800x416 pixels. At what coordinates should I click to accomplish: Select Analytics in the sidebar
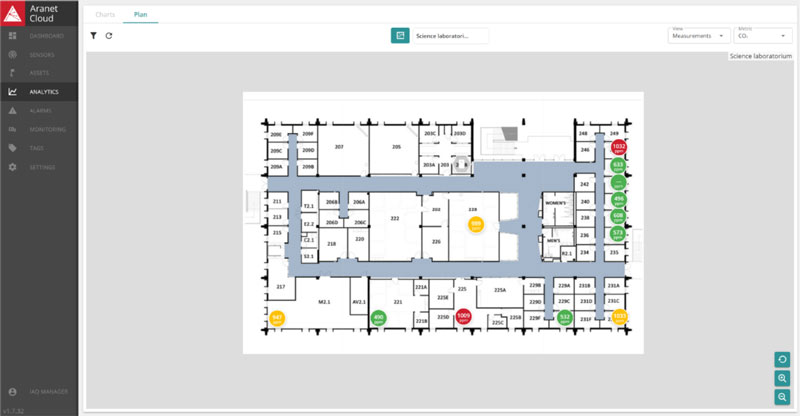click(x=39, y=92)
